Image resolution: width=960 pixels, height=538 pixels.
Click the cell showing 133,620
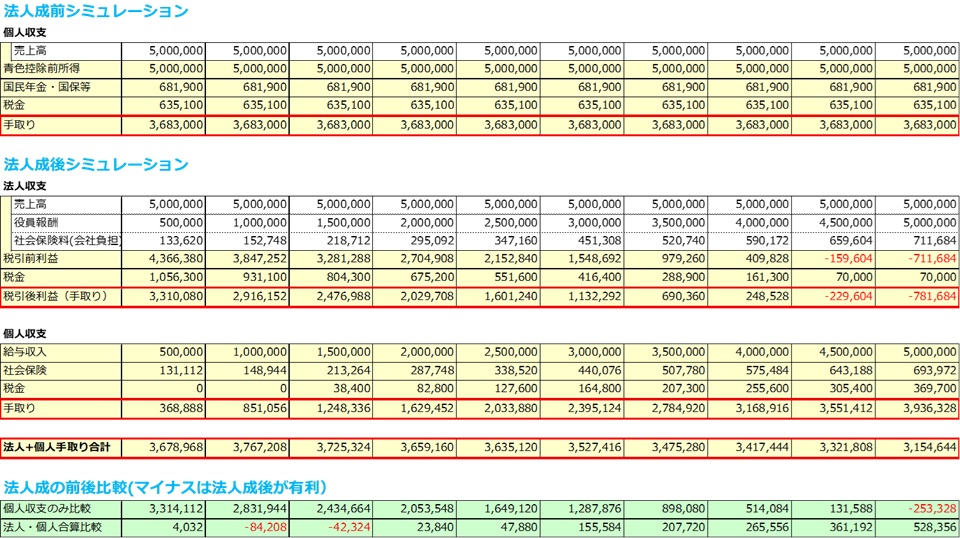(x=163, y=241)
